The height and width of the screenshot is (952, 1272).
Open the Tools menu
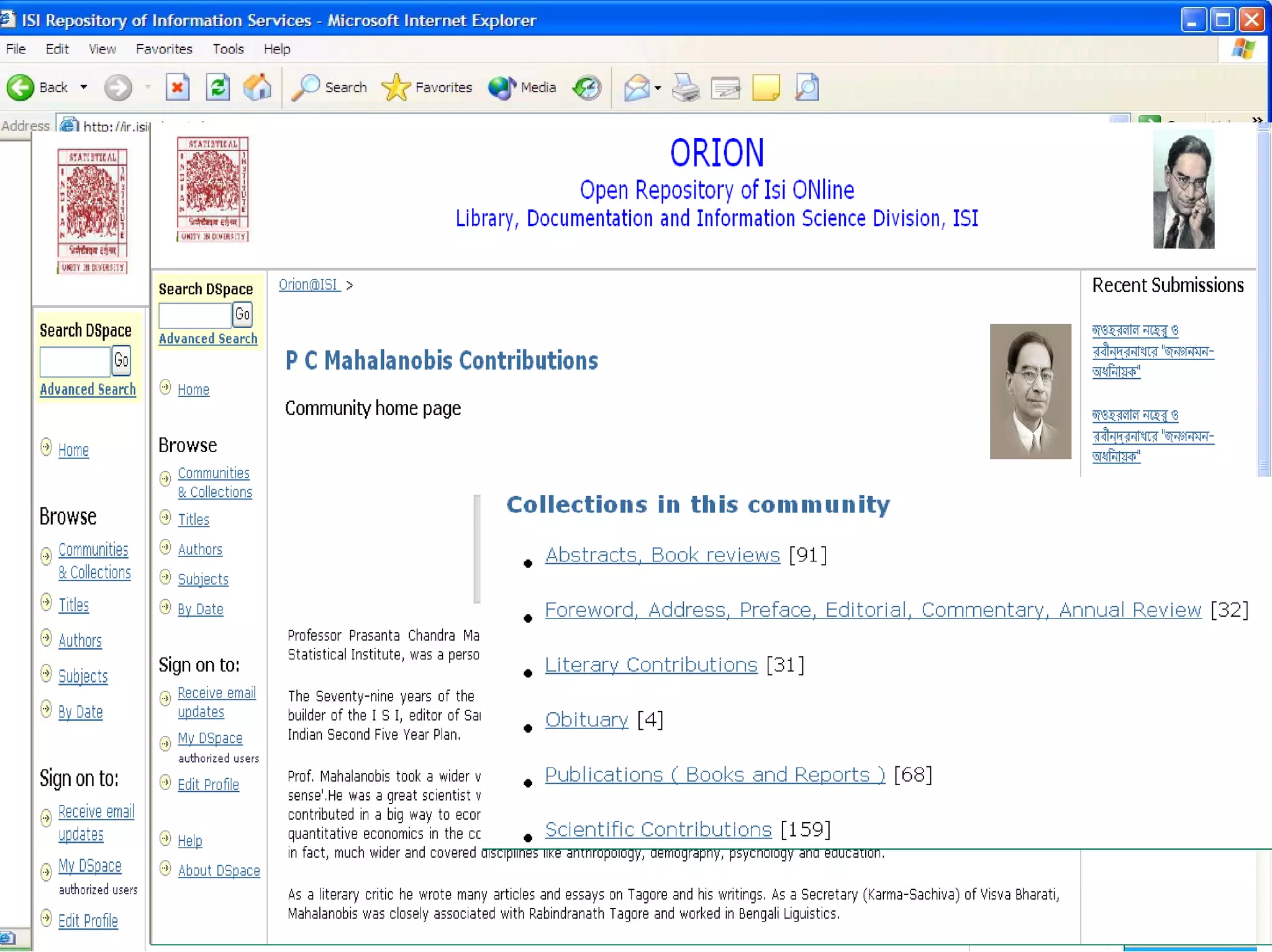(x=228, y=49)
